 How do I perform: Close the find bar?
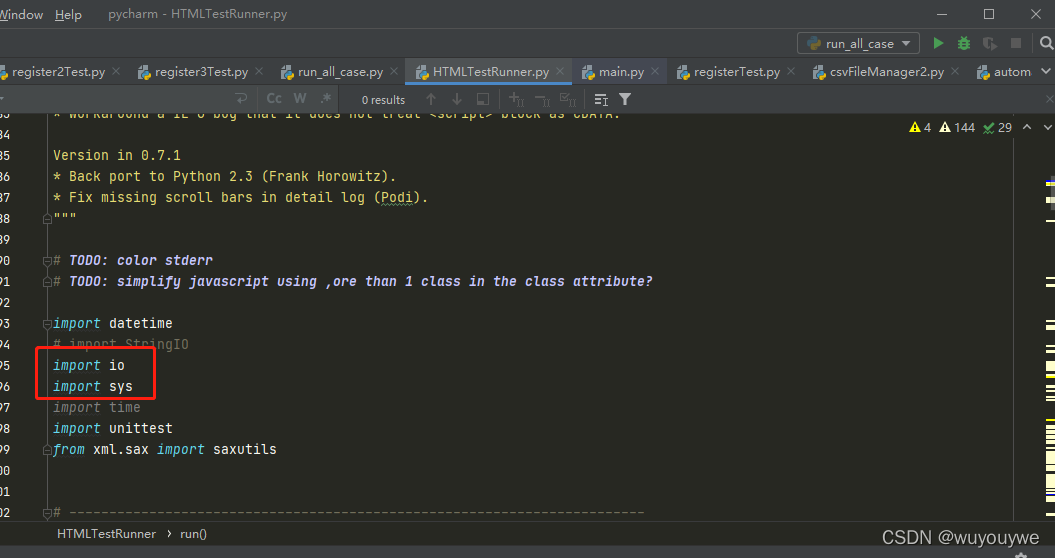tap(1050, 99)
